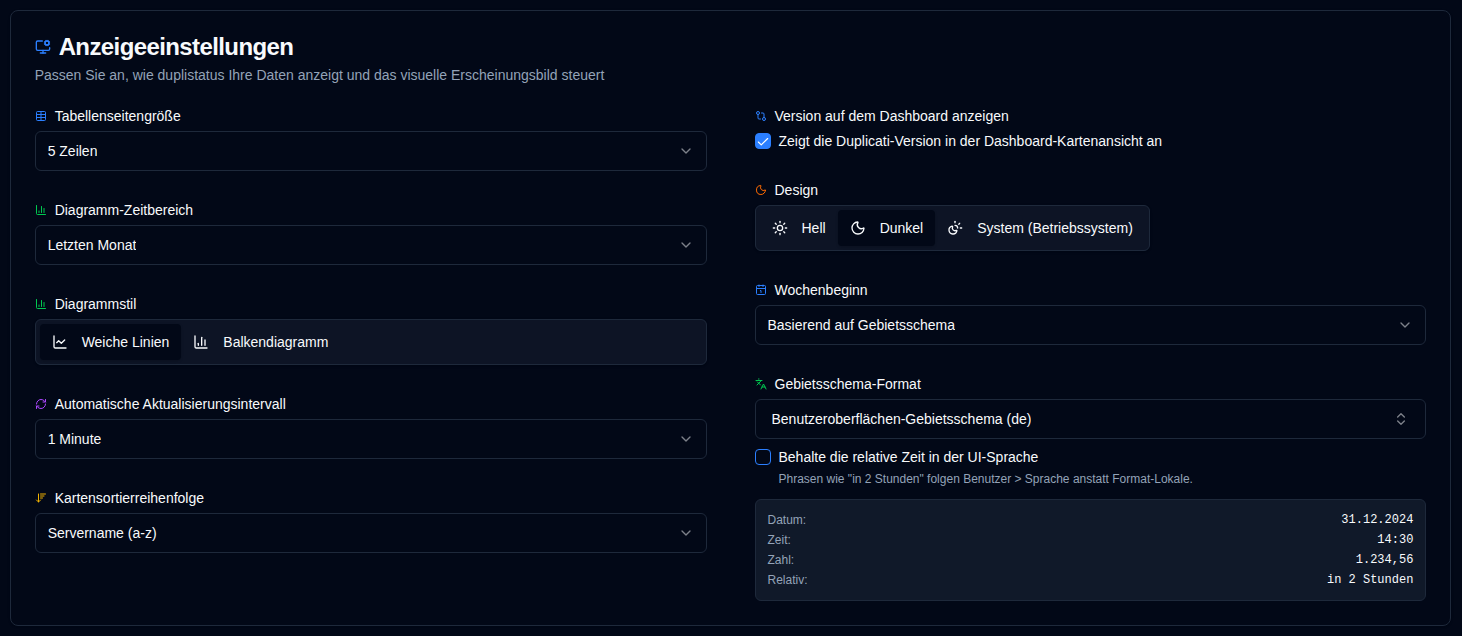Choose Balkendiagramm chart style
Screen dimensions: 1462x636
point(261,342)
